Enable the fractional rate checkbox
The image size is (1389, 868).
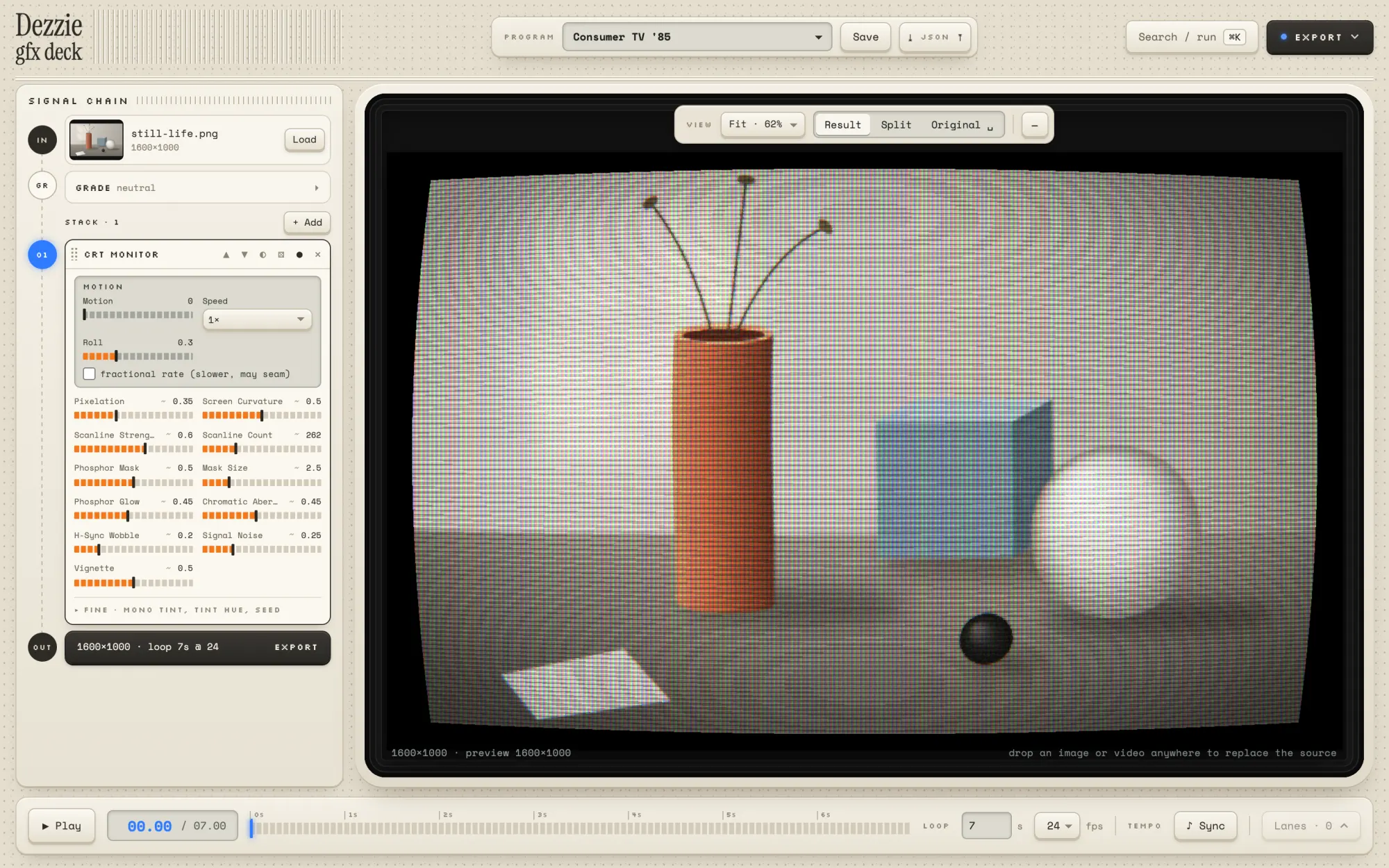(x=89, y=374)
